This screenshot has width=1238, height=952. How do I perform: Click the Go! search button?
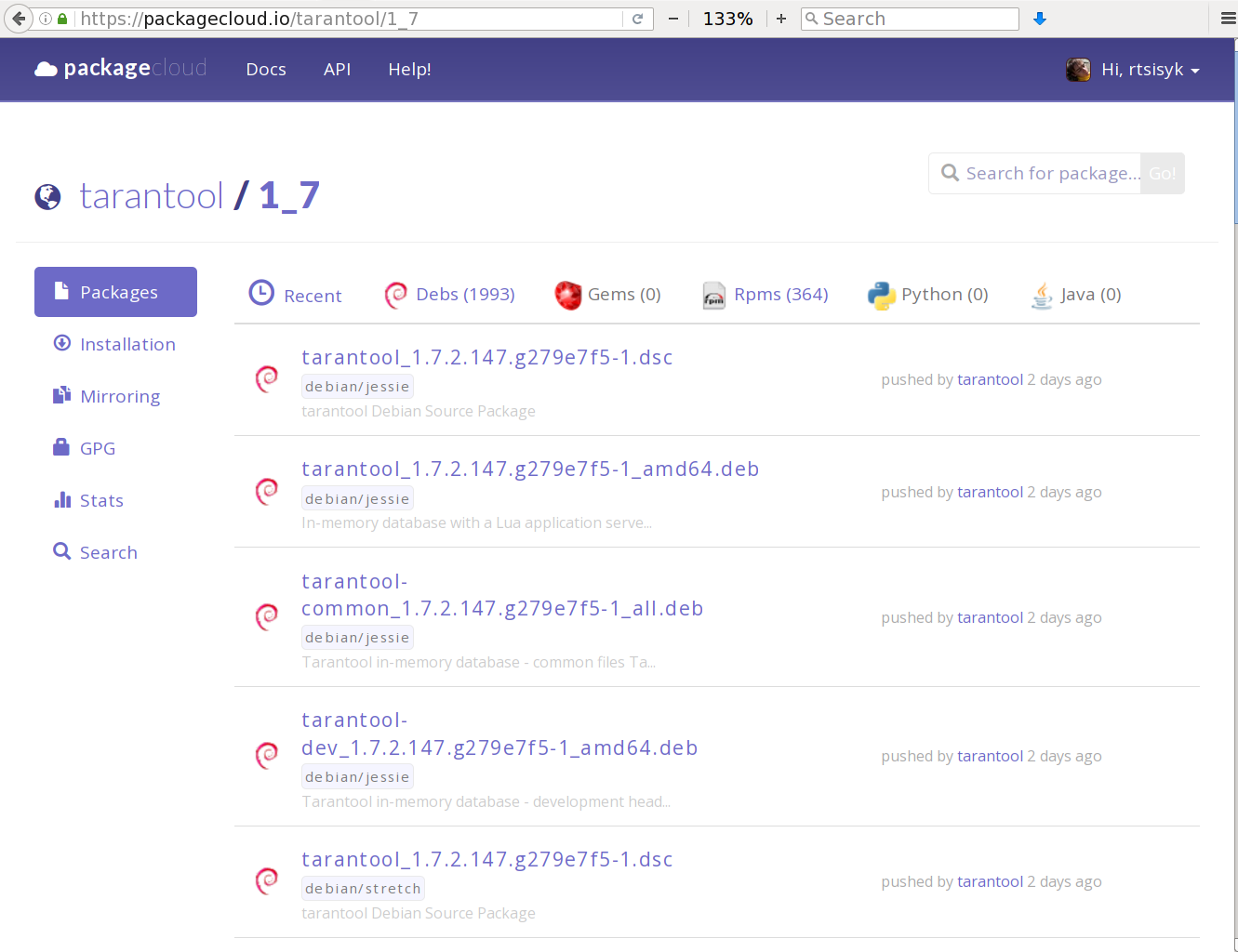1163,174
